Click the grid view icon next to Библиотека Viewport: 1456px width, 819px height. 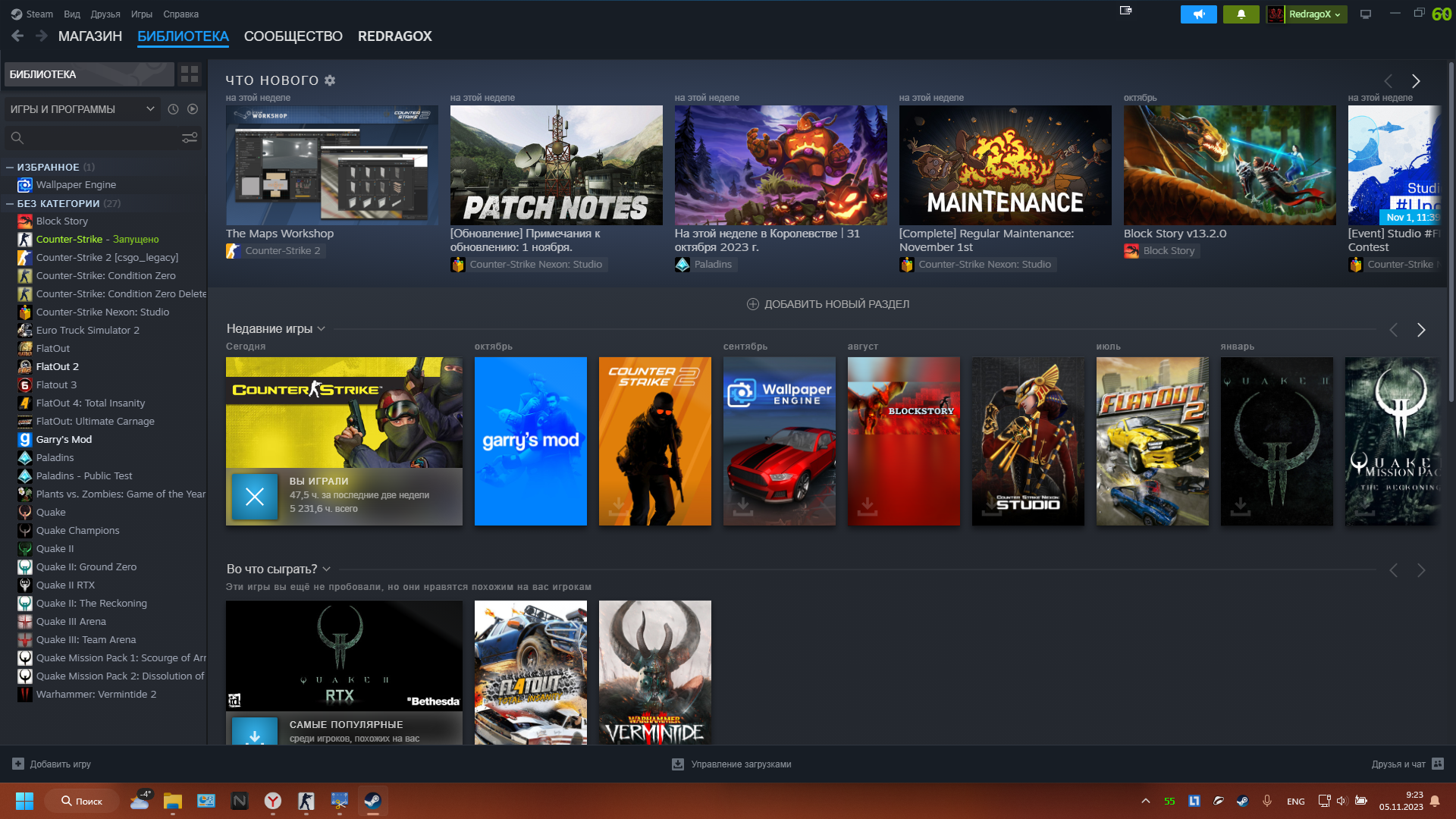click(190, 74)
